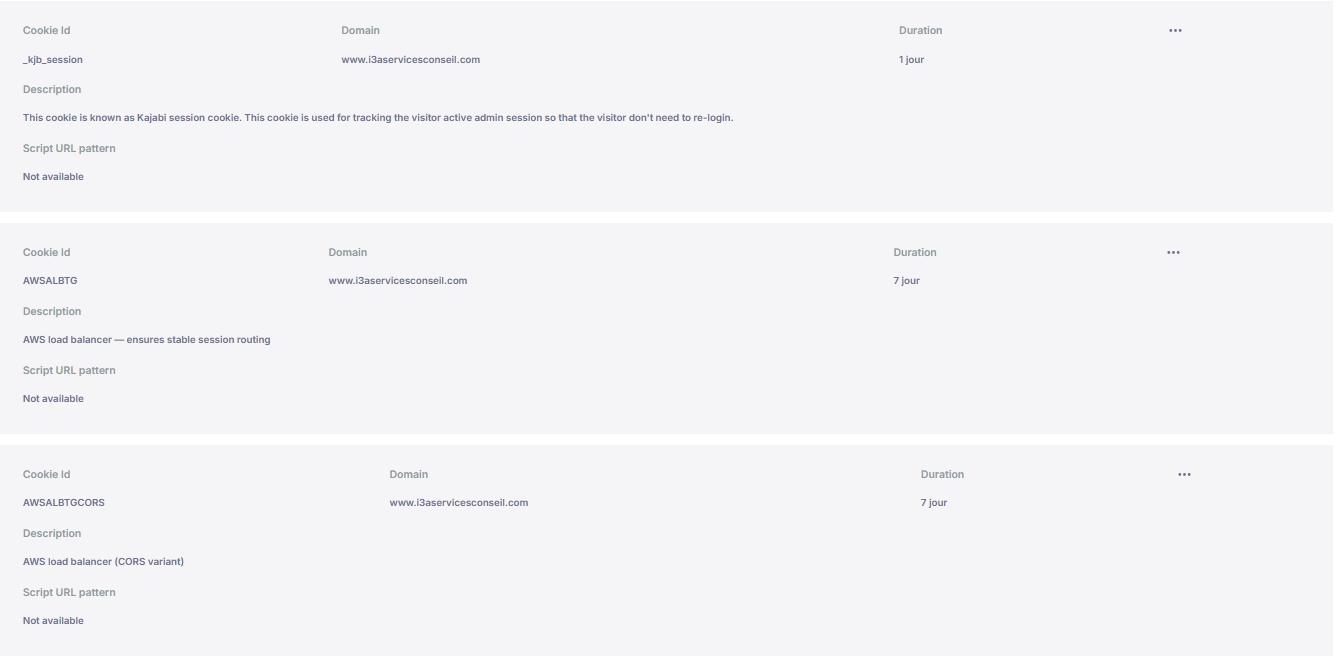Click the AWSALBTGCORS cookie ID

click(x=64, y=503)
